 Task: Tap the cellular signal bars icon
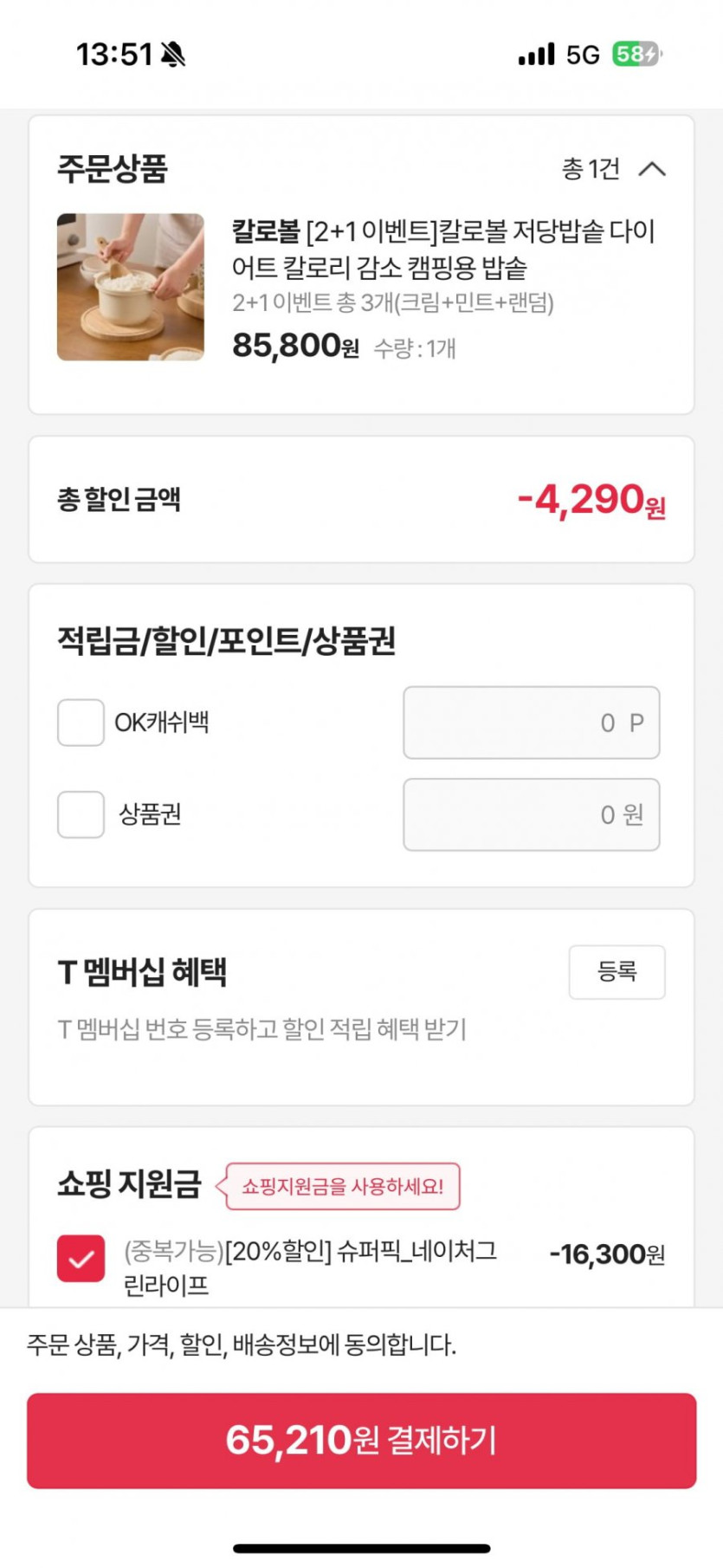coord(536,55)
